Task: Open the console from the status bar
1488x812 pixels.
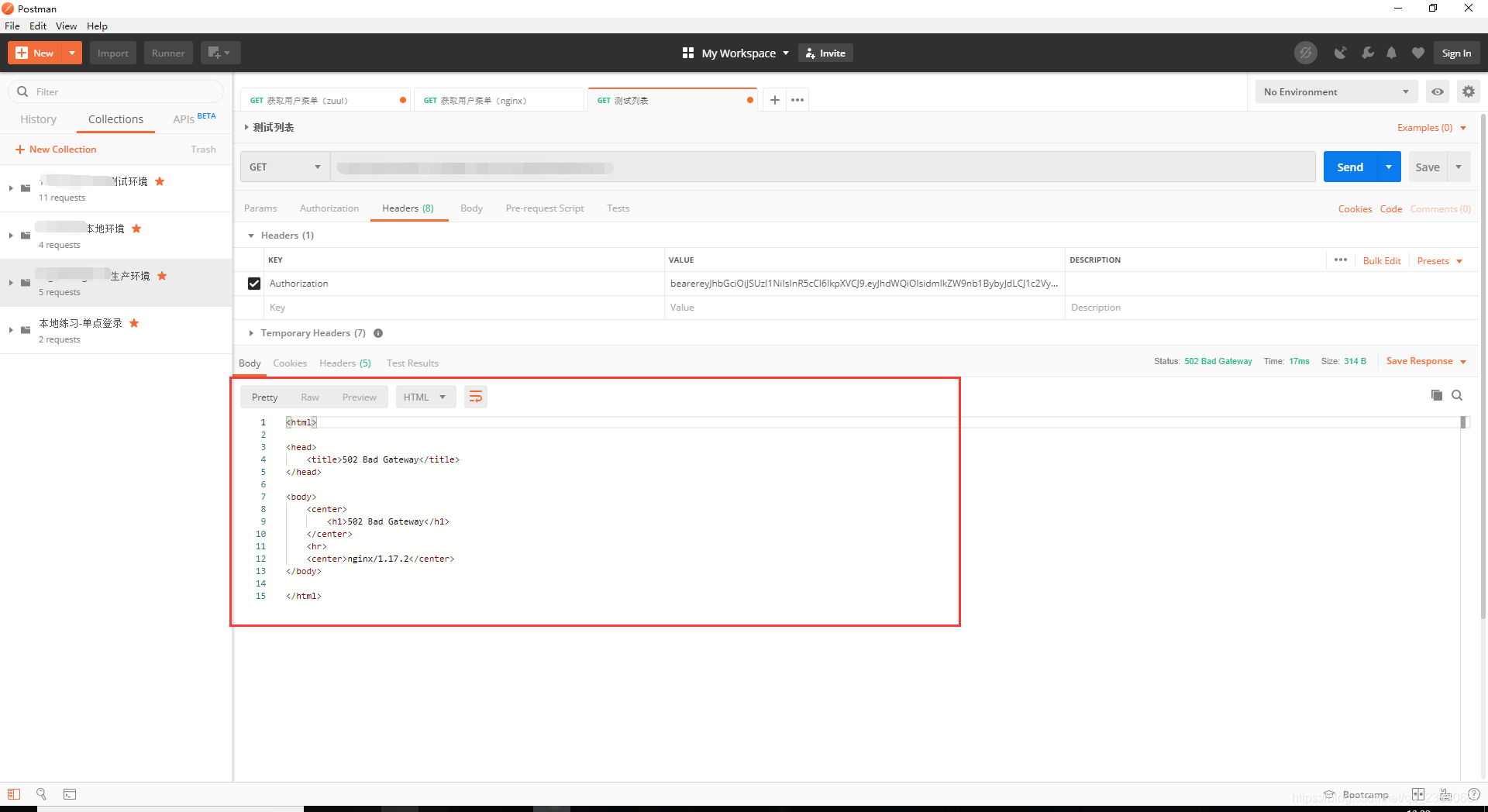Action: tap(70, 794)
